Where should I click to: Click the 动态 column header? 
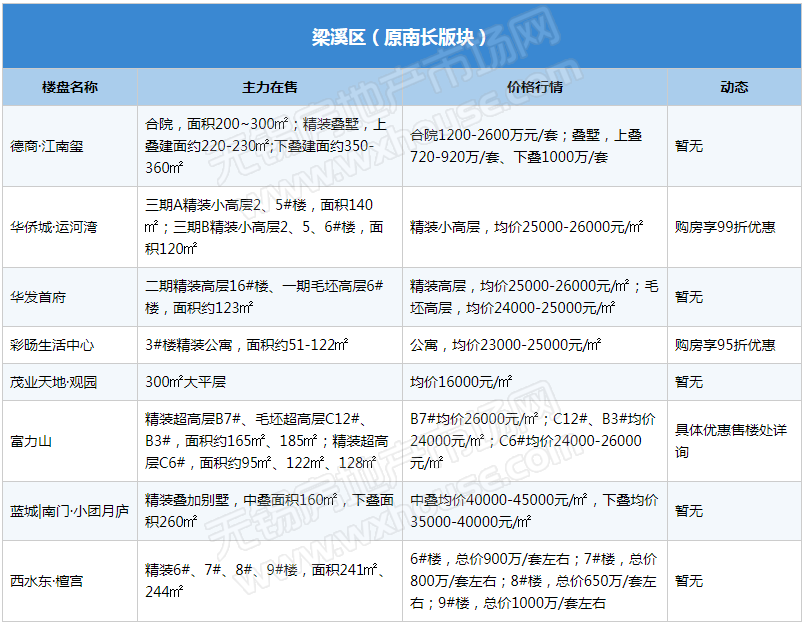tap(734, 87)
